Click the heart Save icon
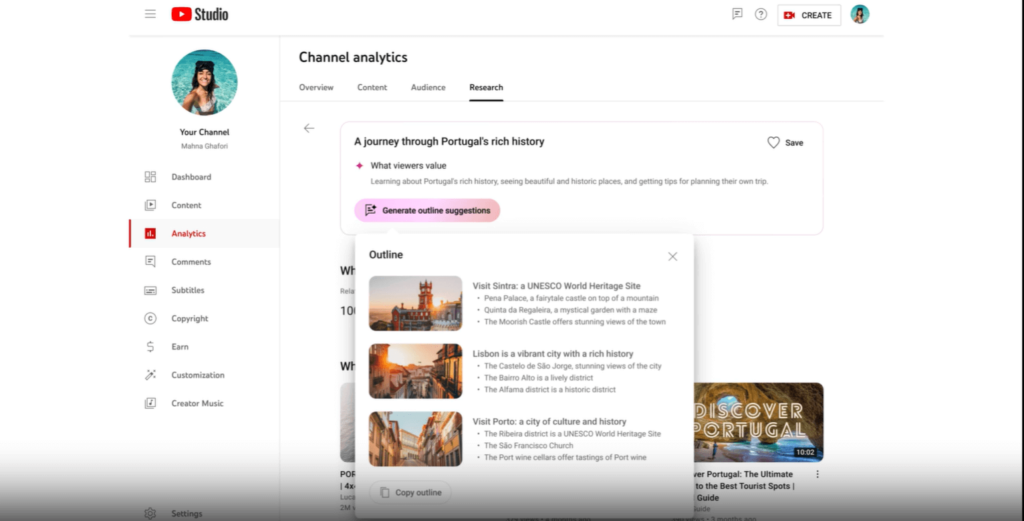 click(773, 142)
